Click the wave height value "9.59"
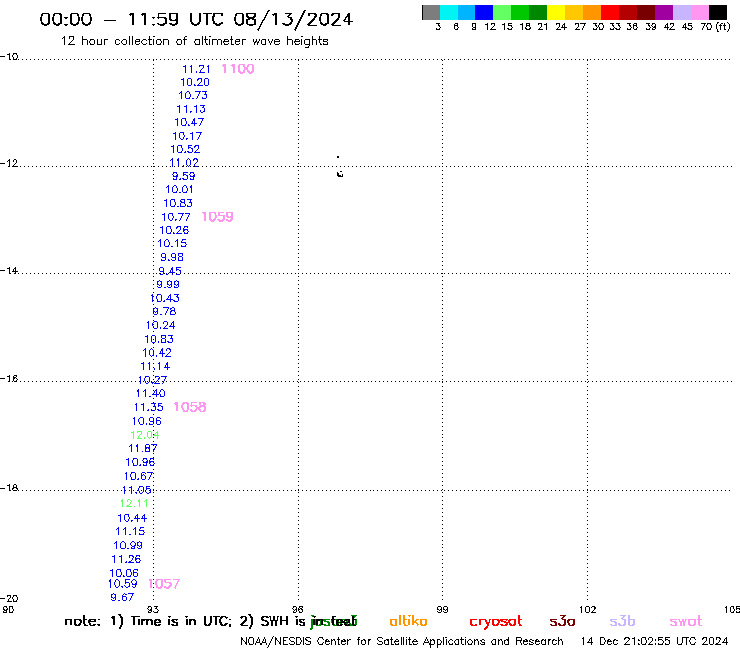 [184, 176]
